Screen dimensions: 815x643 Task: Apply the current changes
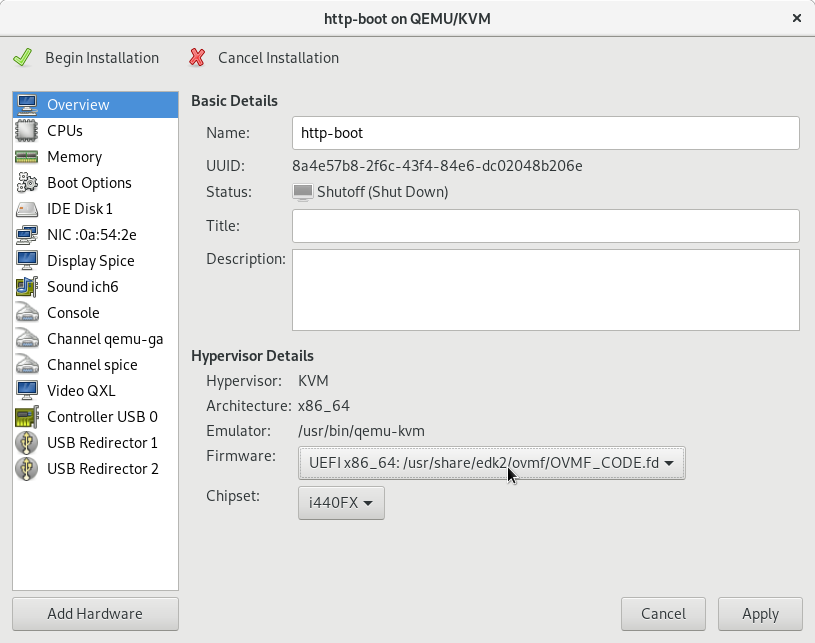click(x=759, y=613)
